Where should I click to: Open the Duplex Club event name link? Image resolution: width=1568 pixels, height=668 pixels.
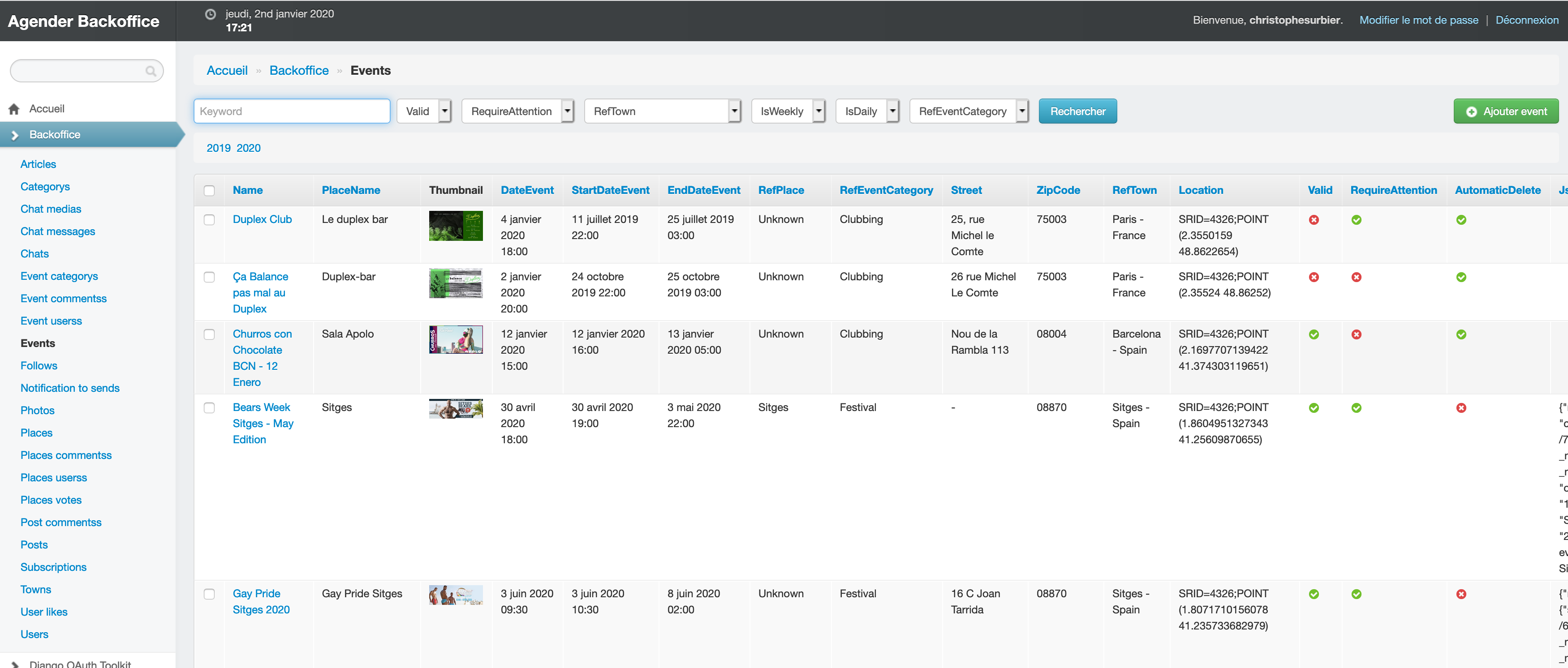click(x=263, y=220)
